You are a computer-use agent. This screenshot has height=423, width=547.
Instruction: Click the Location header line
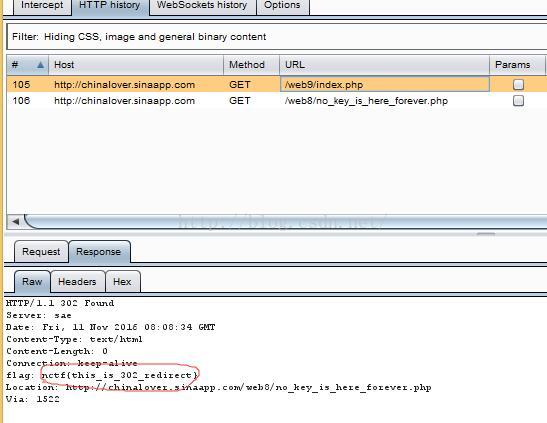coord(218,387)
